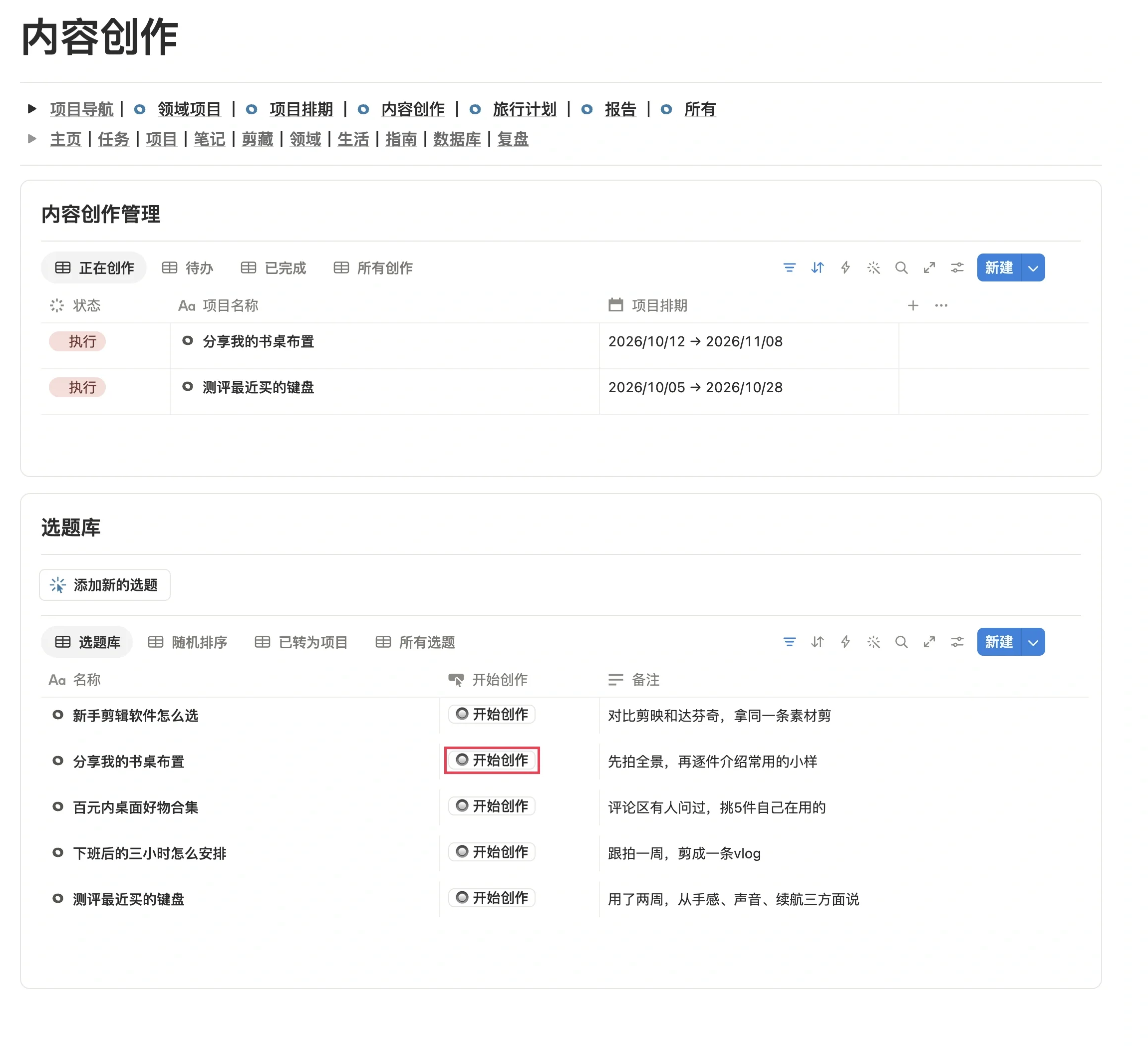This screenshot has height=1048, width=1148.
Task: Click sparkle AI icon in 内容创作管理 toolbar
Action: [873, 267]
